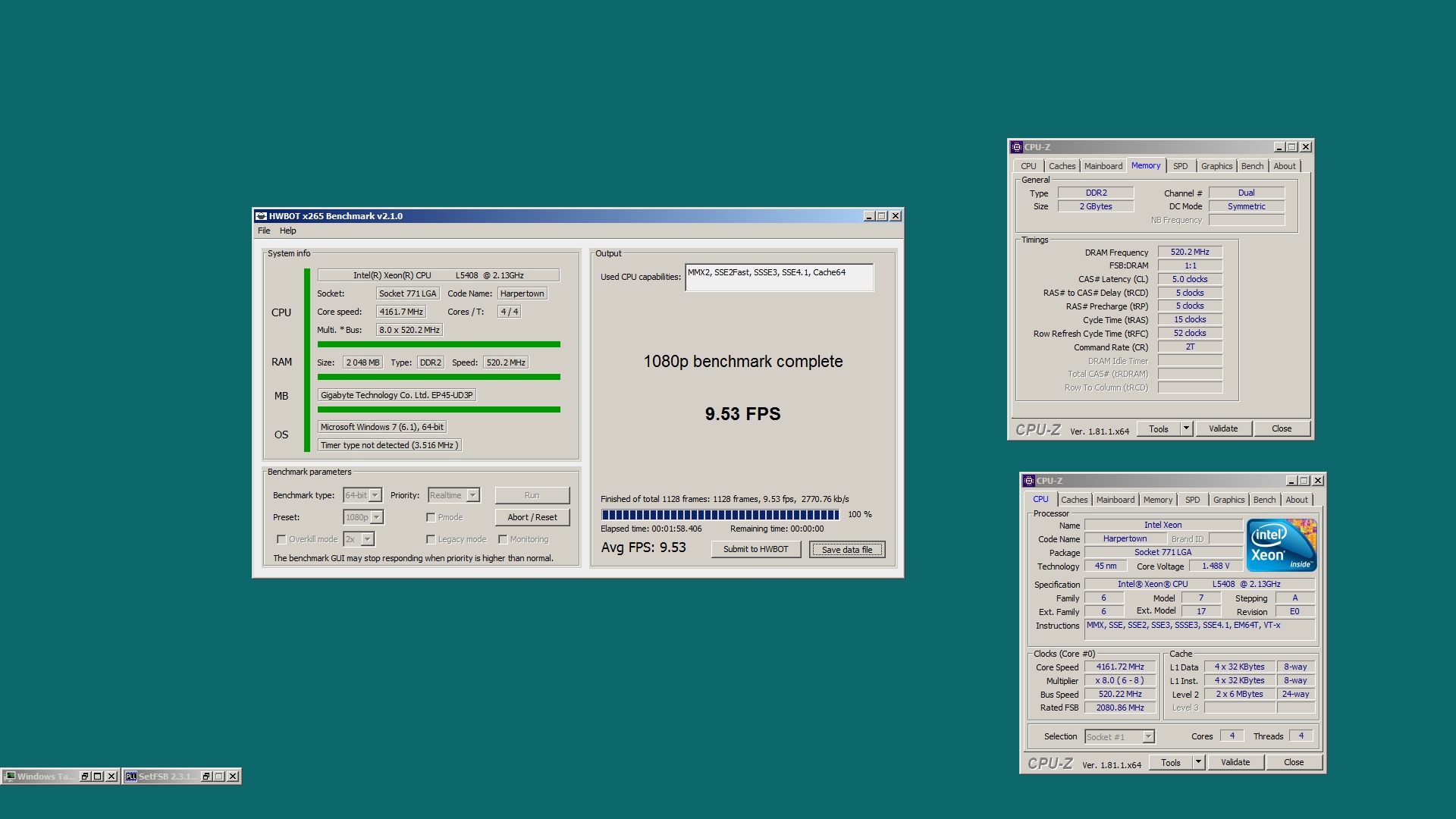Open Tools dropdown arrow in CPU-Z Memory window

[x=1187, y=428]
